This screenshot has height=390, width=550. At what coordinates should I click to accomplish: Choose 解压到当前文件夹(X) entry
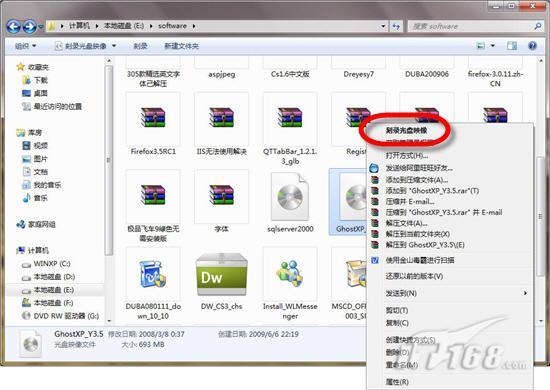click(x=450, y=234)
